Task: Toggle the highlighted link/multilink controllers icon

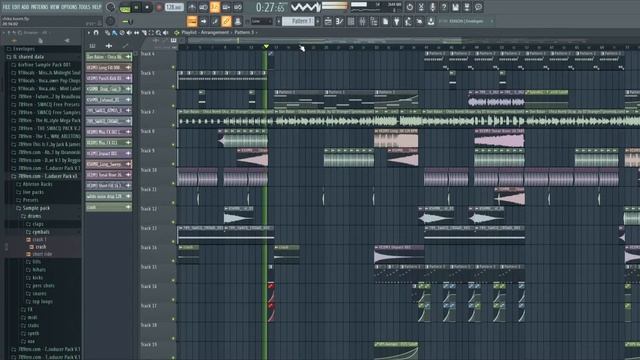Action: [x=226, y=21]
